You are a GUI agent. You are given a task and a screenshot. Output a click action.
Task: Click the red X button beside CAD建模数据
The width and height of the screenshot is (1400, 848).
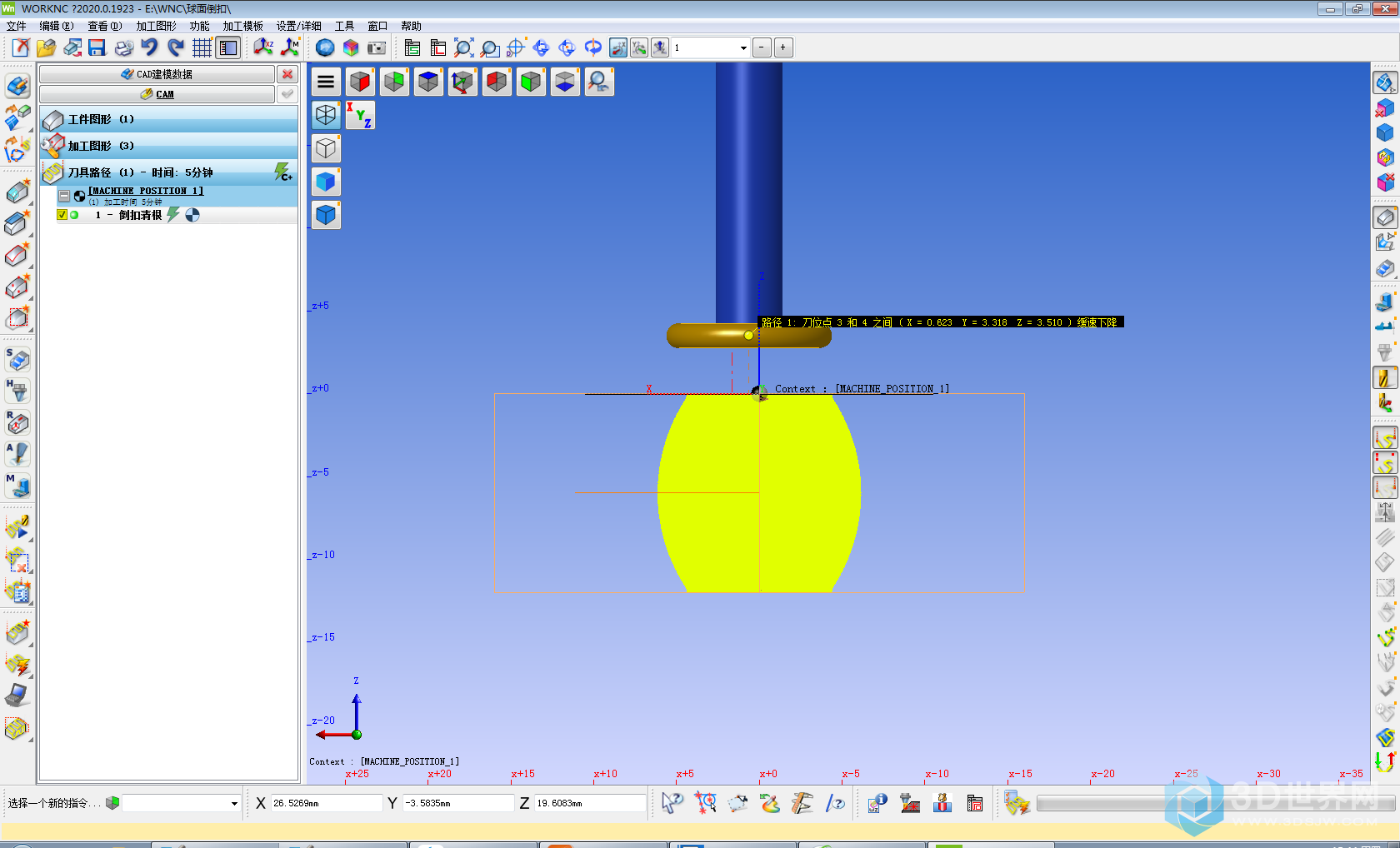pos(287,74)
